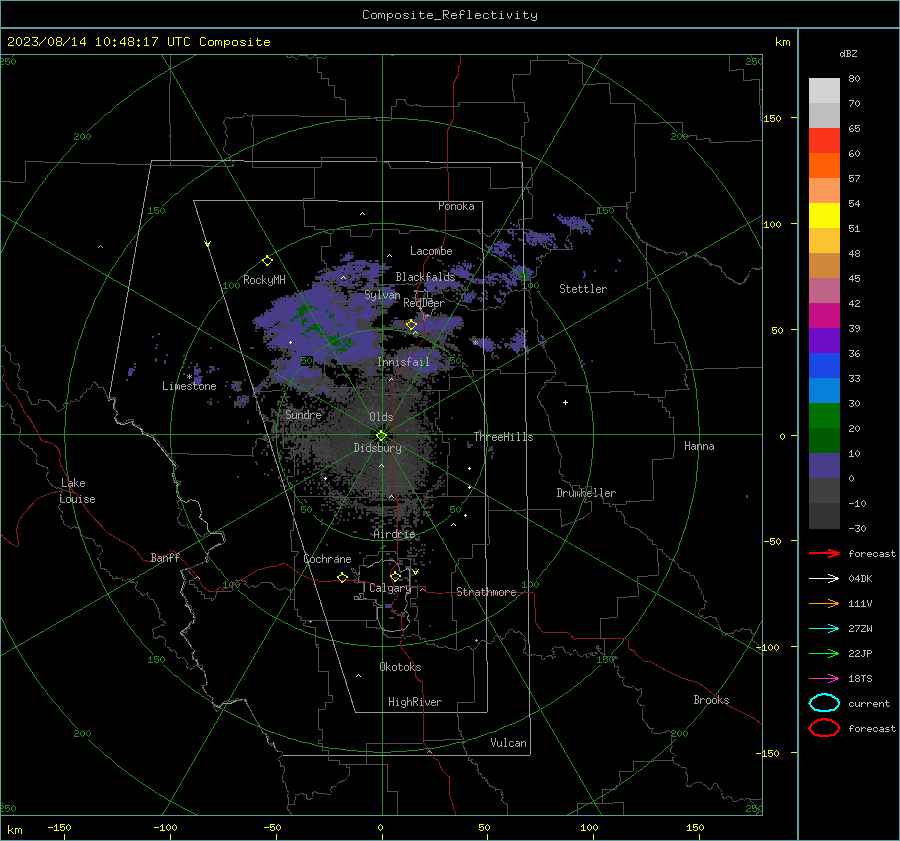Viewport: 900px width, 841px height.
Task: Click the red forecast ellipse icon
Action: coord(824,728)
